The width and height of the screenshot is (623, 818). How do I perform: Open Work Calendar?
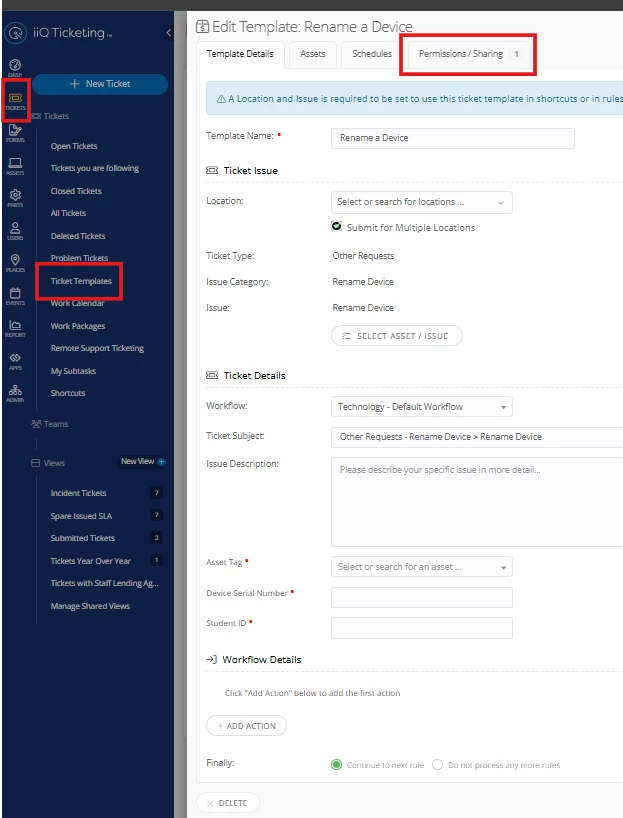click(77, 303)
